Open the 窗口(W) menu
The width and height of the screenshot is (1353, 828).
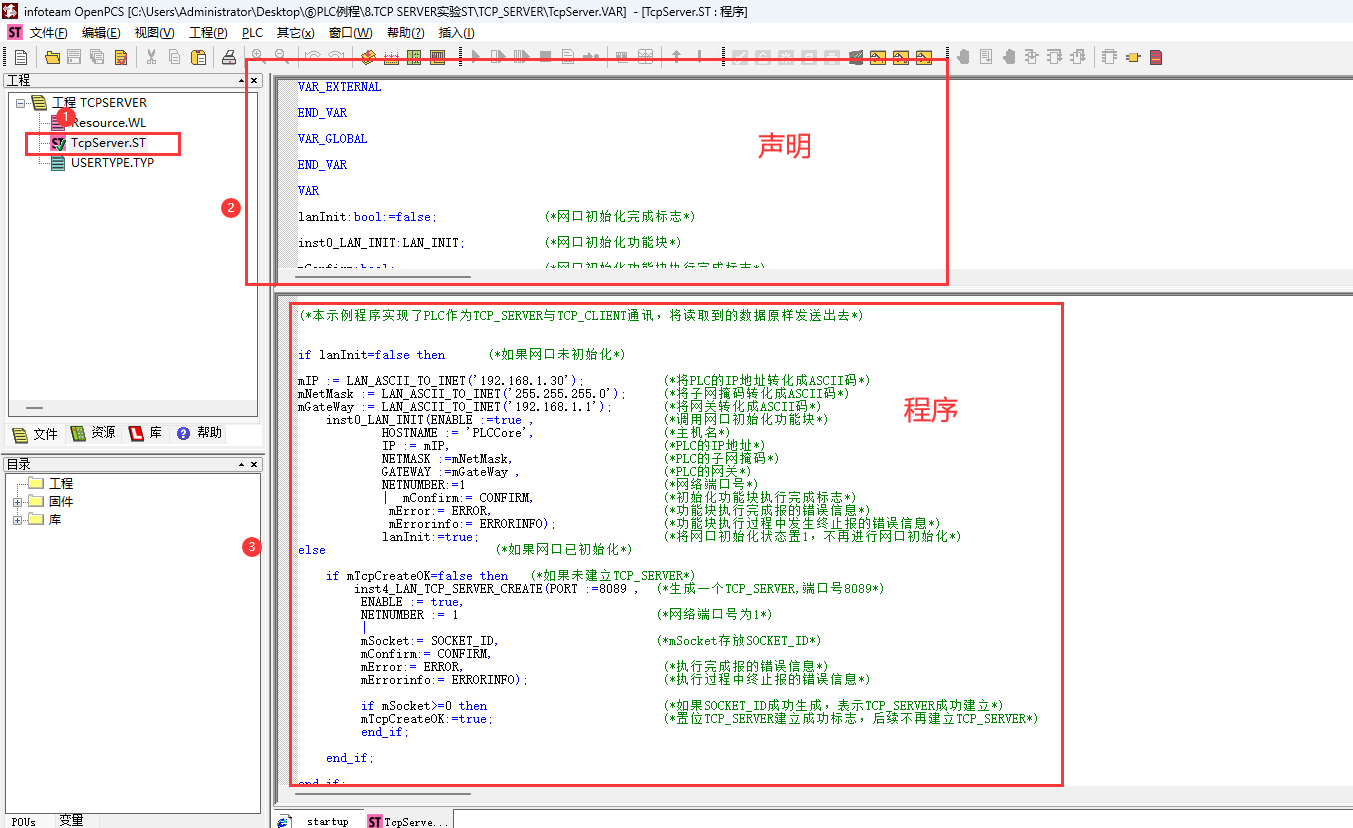[350, 33]
